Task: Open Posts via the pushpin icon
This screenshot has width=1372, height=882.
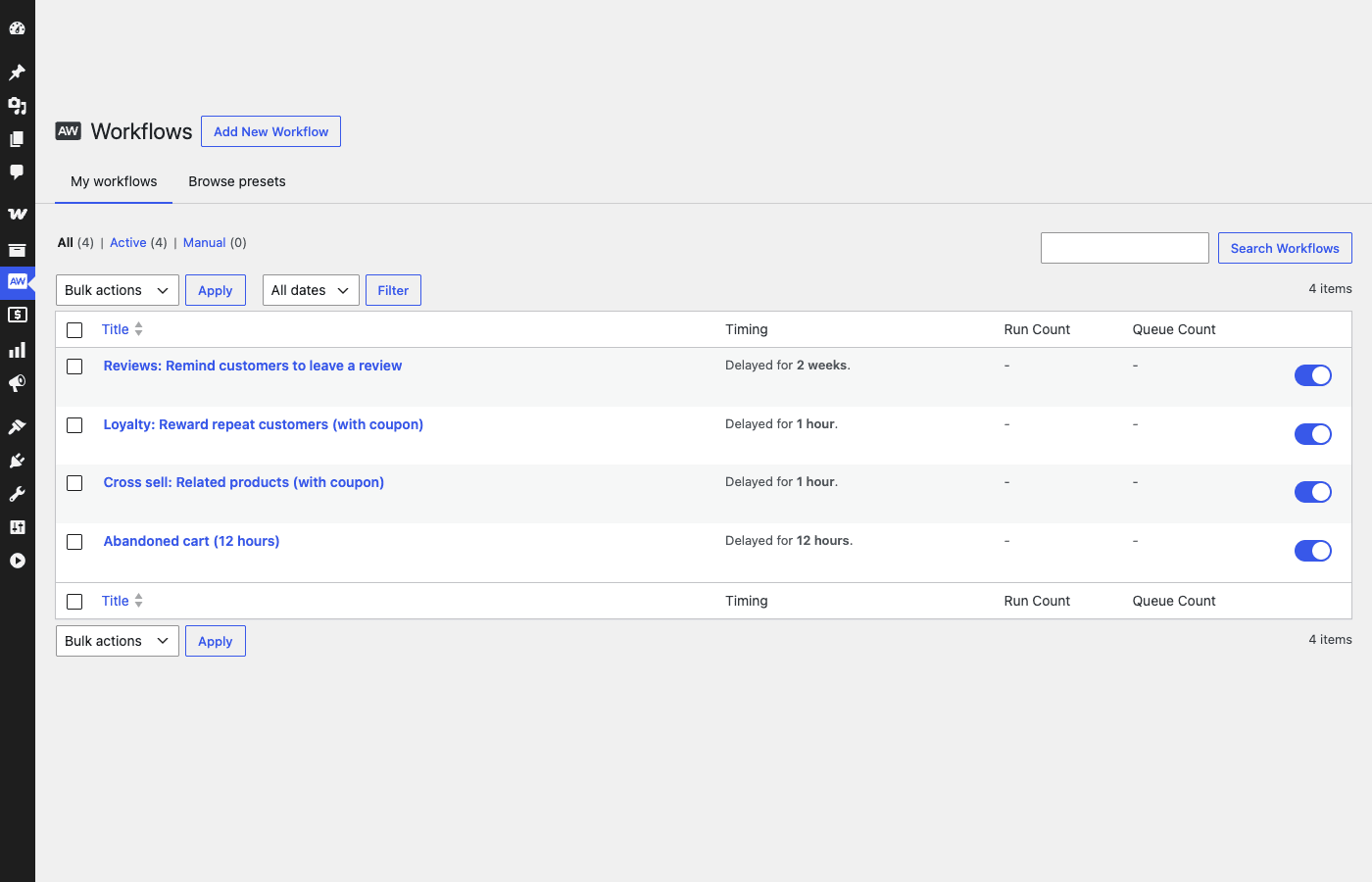Action: coord(17,72)
